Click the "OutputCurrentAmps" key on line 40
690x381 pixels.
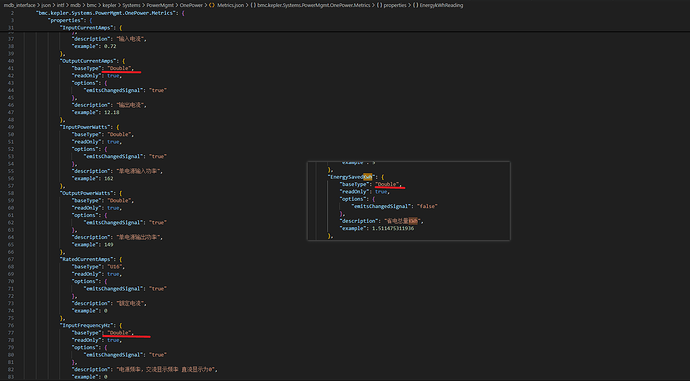pyautogui.click(x=89, y=61)
